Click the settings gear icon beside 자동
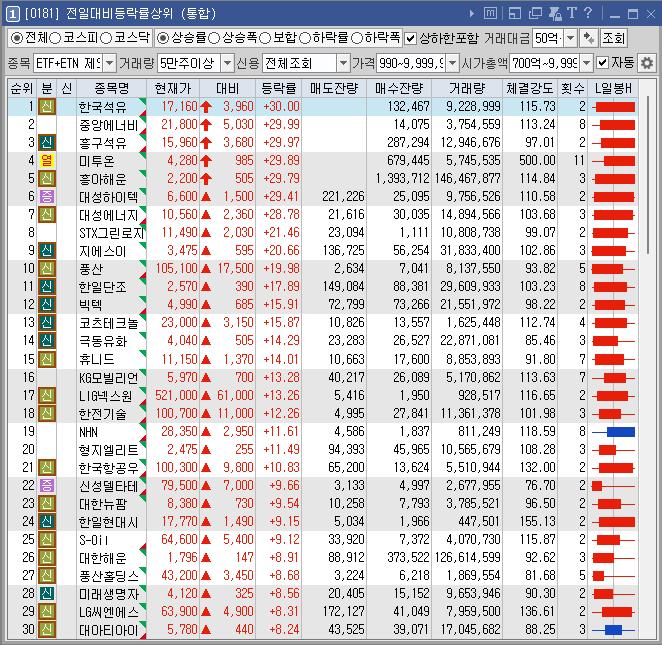The height and width of the screenshot is (645, 662). (x=646, y=63)
